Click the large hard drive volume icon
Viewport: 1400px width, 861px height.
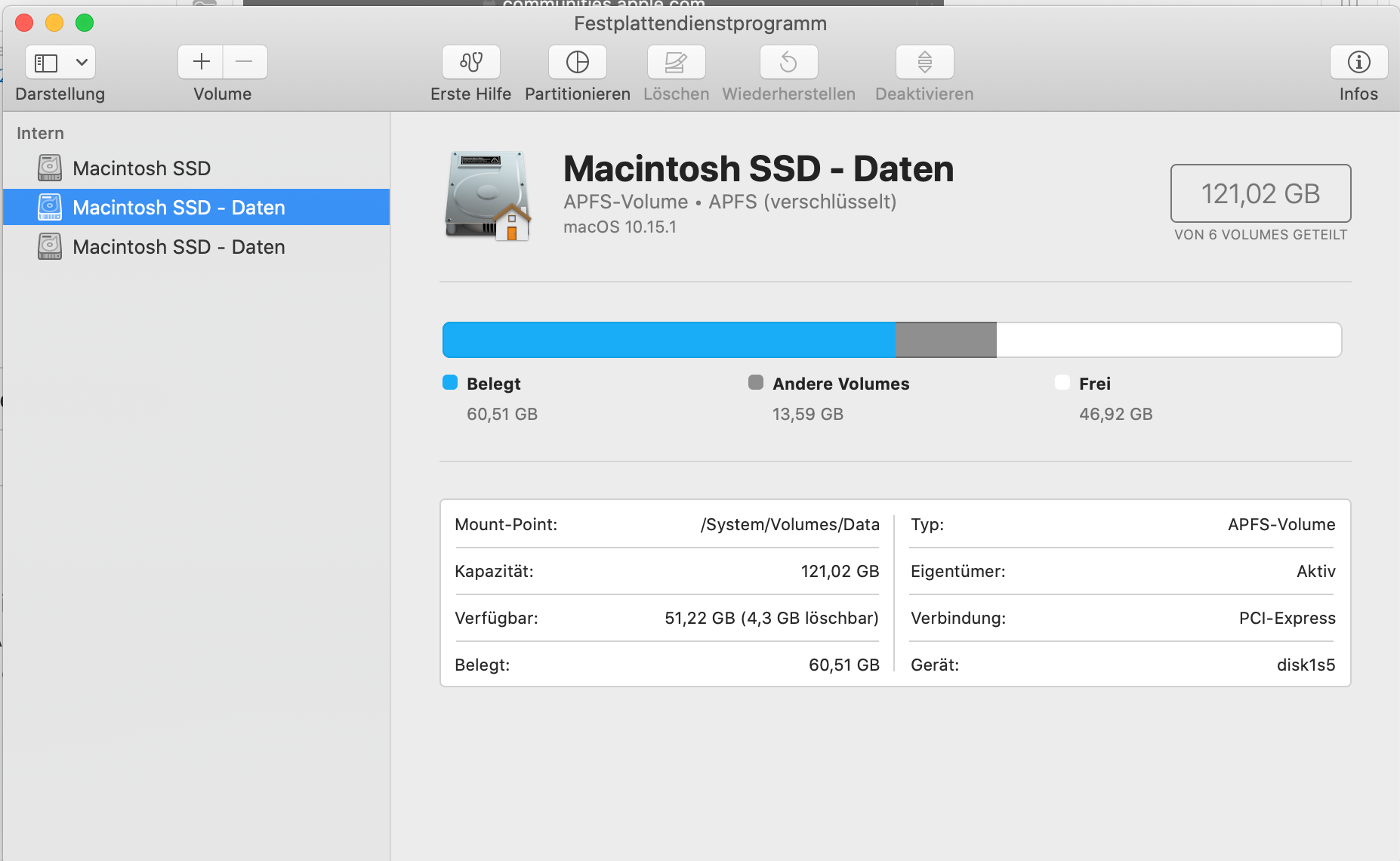tap(488, 196)
